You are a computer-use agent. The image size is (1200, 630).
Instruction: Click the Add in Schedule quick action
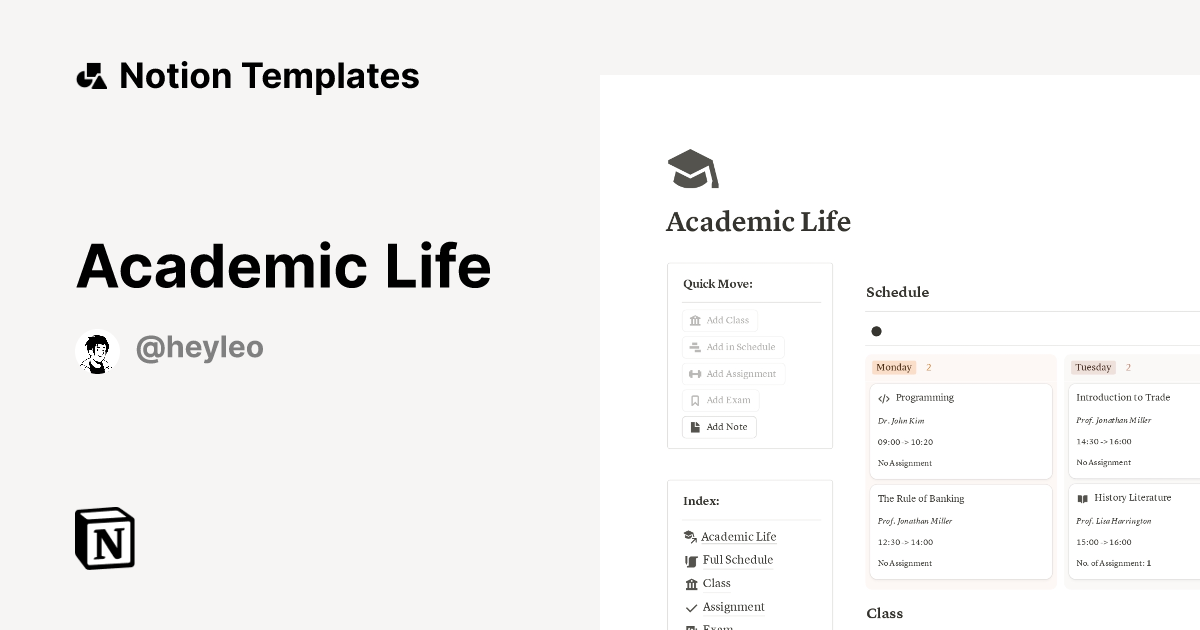tap(733, 347)
